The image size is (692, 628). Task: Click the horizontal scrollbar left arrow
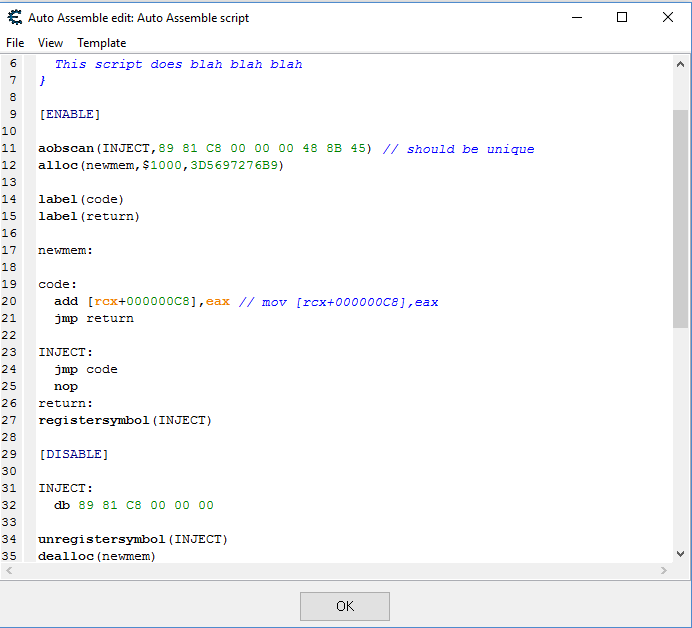click(10, 570)
